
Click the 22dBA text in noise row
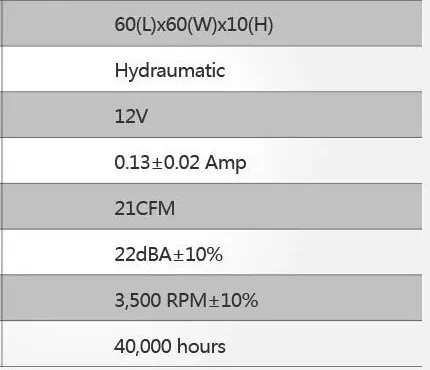(143, 254)
